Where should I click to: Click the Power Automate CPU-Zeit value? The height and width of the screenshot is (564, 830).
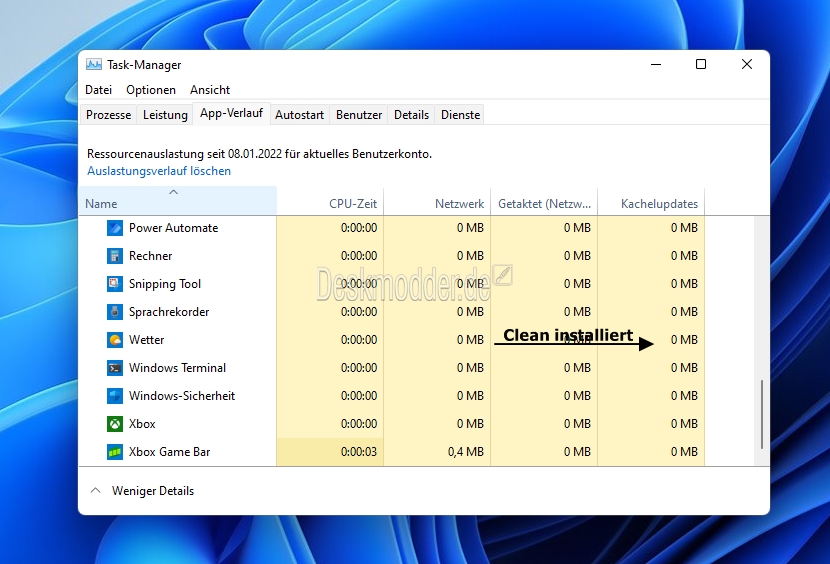(x=359, y=228)
